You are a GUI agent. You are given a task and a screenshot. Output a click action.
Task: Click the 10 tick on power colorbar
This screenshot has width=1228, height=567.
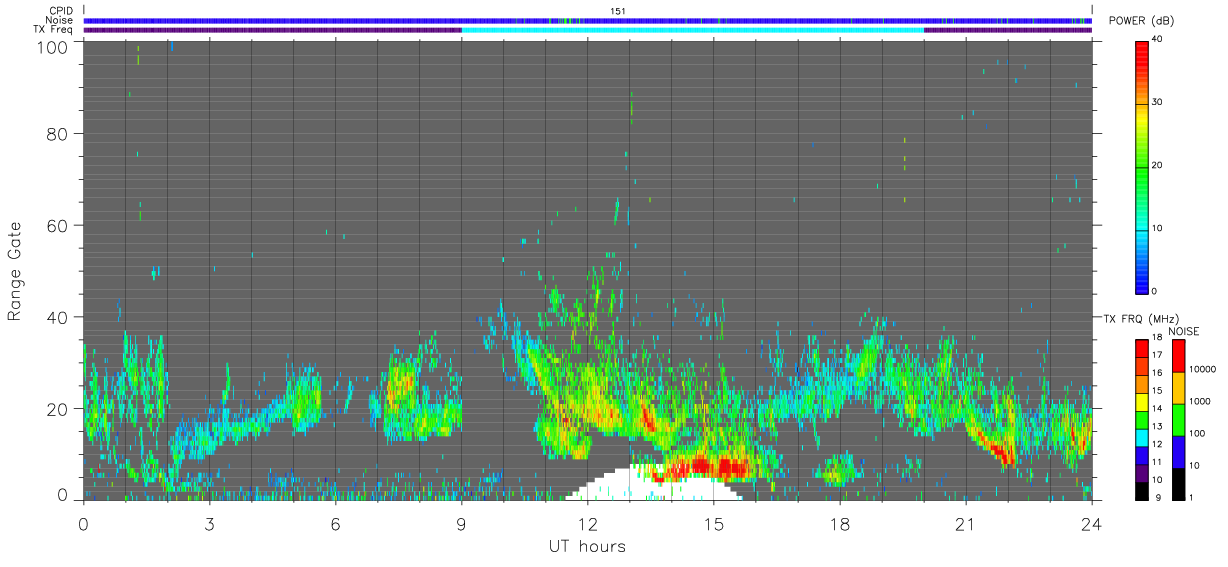click(x=1157, y=229)
